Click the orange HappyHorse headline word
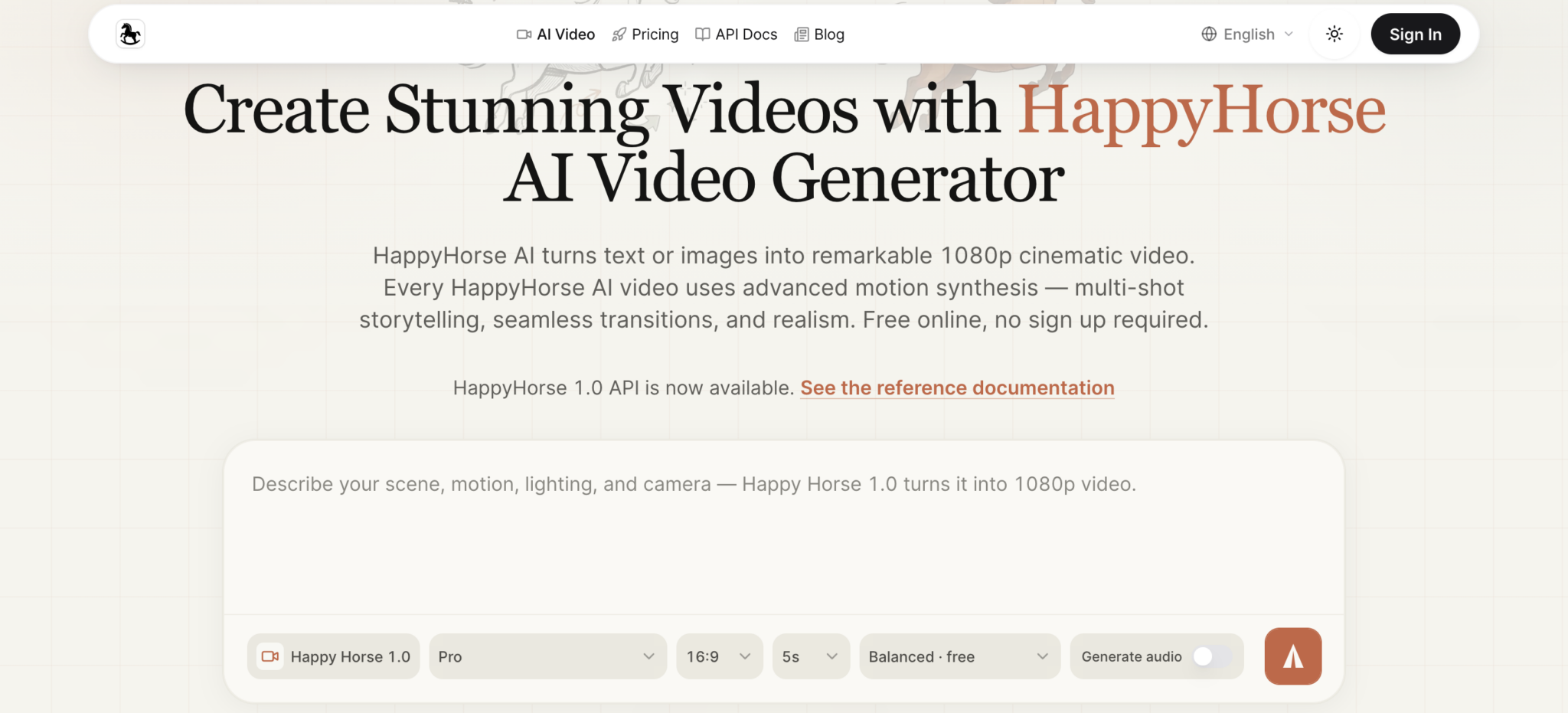The height and width of the screenshot is (713, 1568). [1201, 110]
